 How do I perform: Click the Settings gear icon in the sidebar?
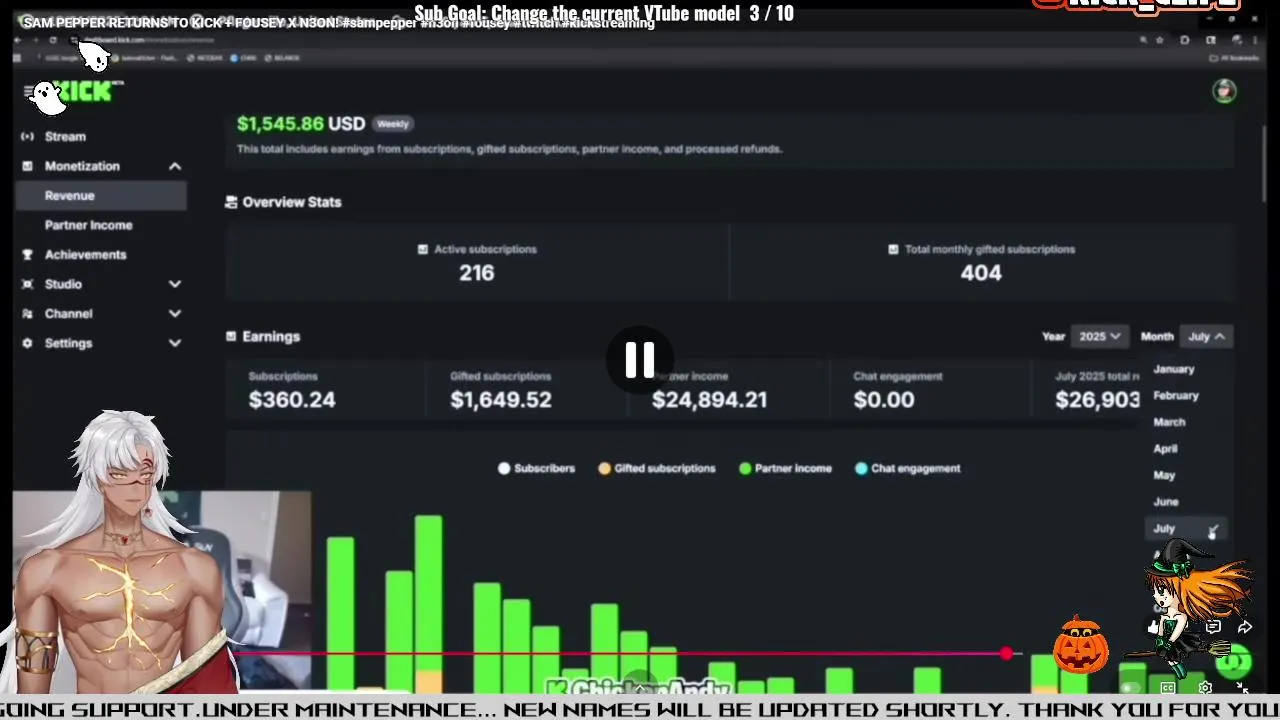[x=27, y=343]
